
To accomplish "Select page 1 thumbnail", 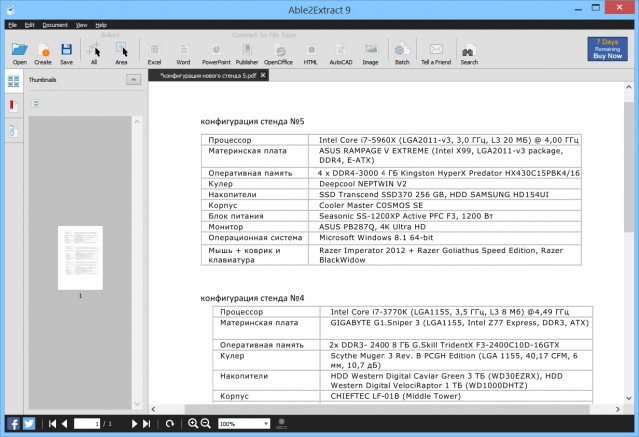I will pos(80,258).
